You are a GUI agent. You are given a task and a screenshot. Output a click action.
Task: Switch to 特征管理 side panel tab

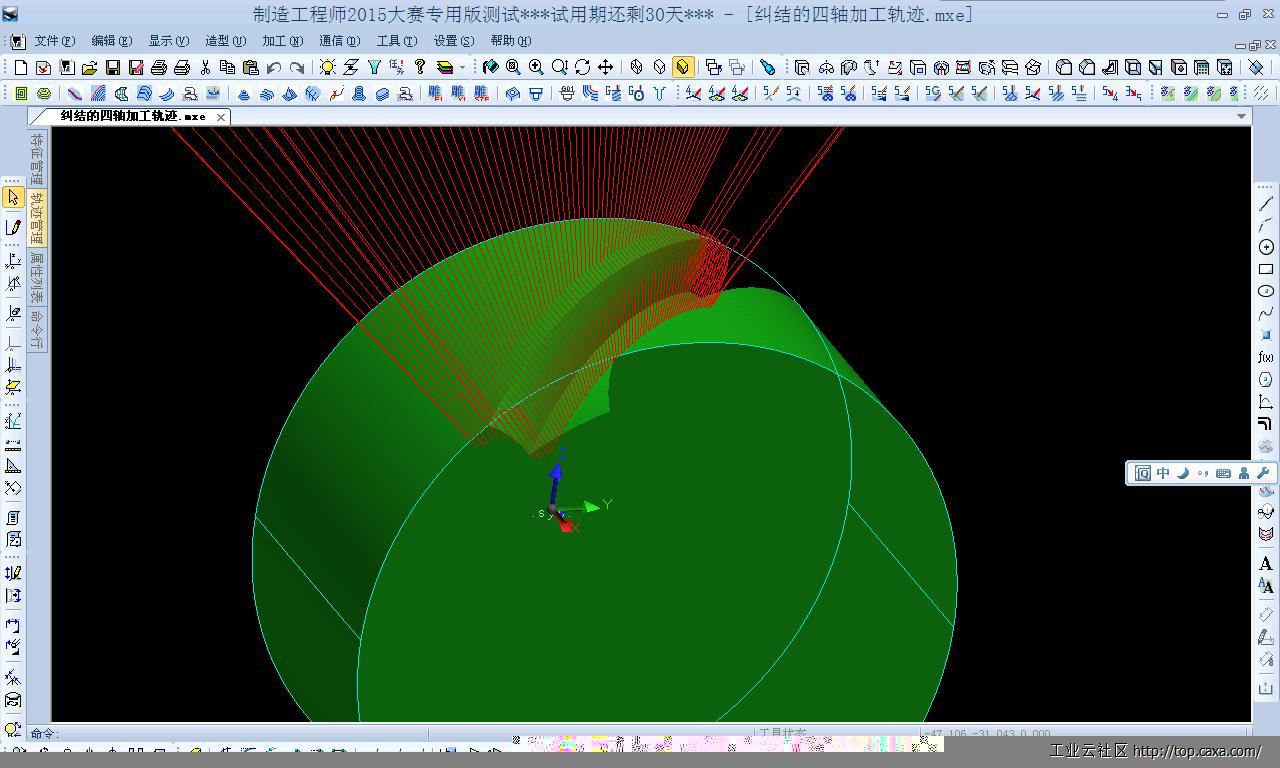(37, 160)
